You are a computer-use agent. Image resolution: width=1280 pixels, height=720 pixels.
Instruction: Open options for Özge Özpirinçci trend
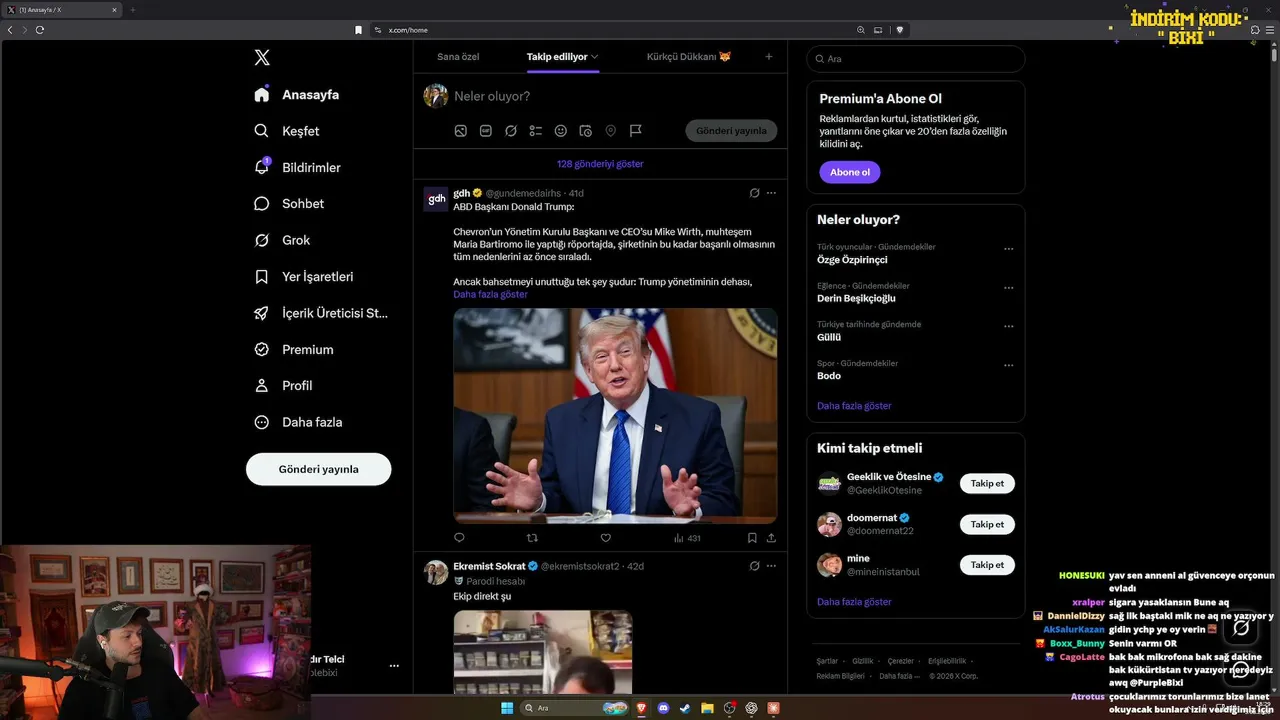pyautogui.click(x=1008, y=249)
